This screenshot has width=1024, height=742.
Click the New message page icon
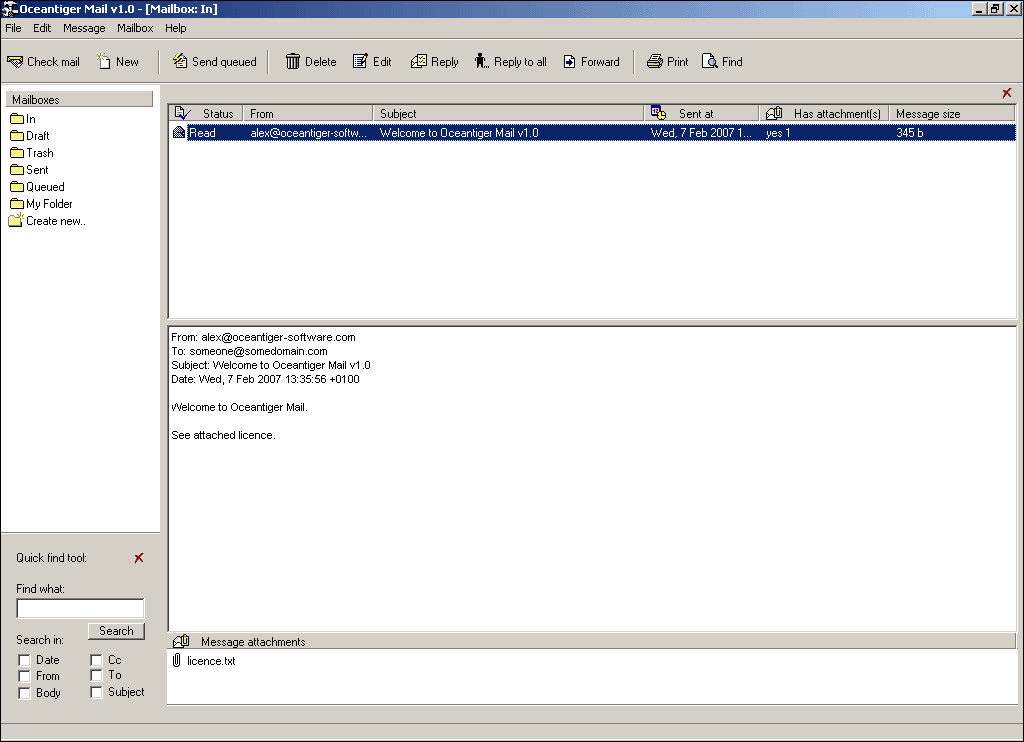104,61
